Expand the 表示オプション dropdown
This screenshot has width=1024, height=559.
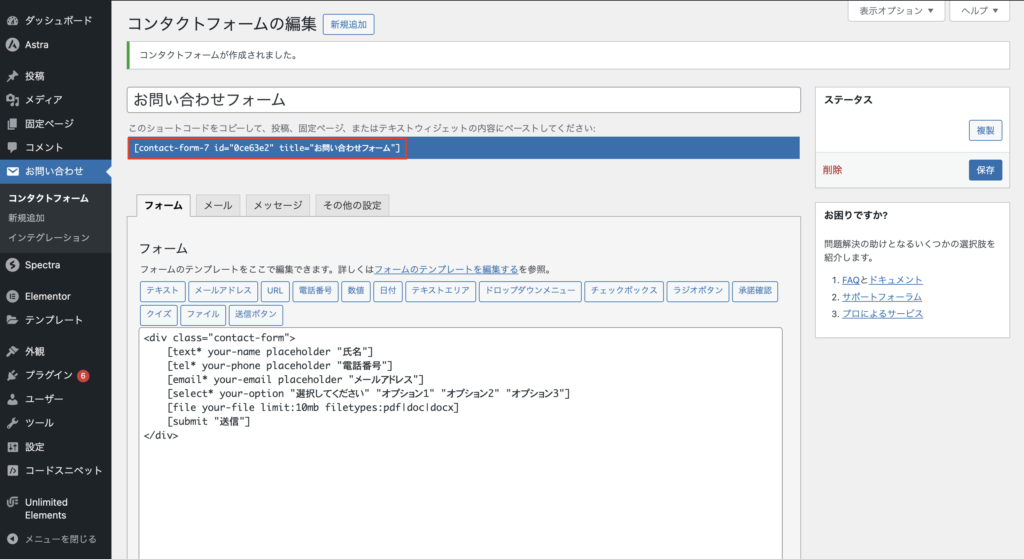(896, 11)
